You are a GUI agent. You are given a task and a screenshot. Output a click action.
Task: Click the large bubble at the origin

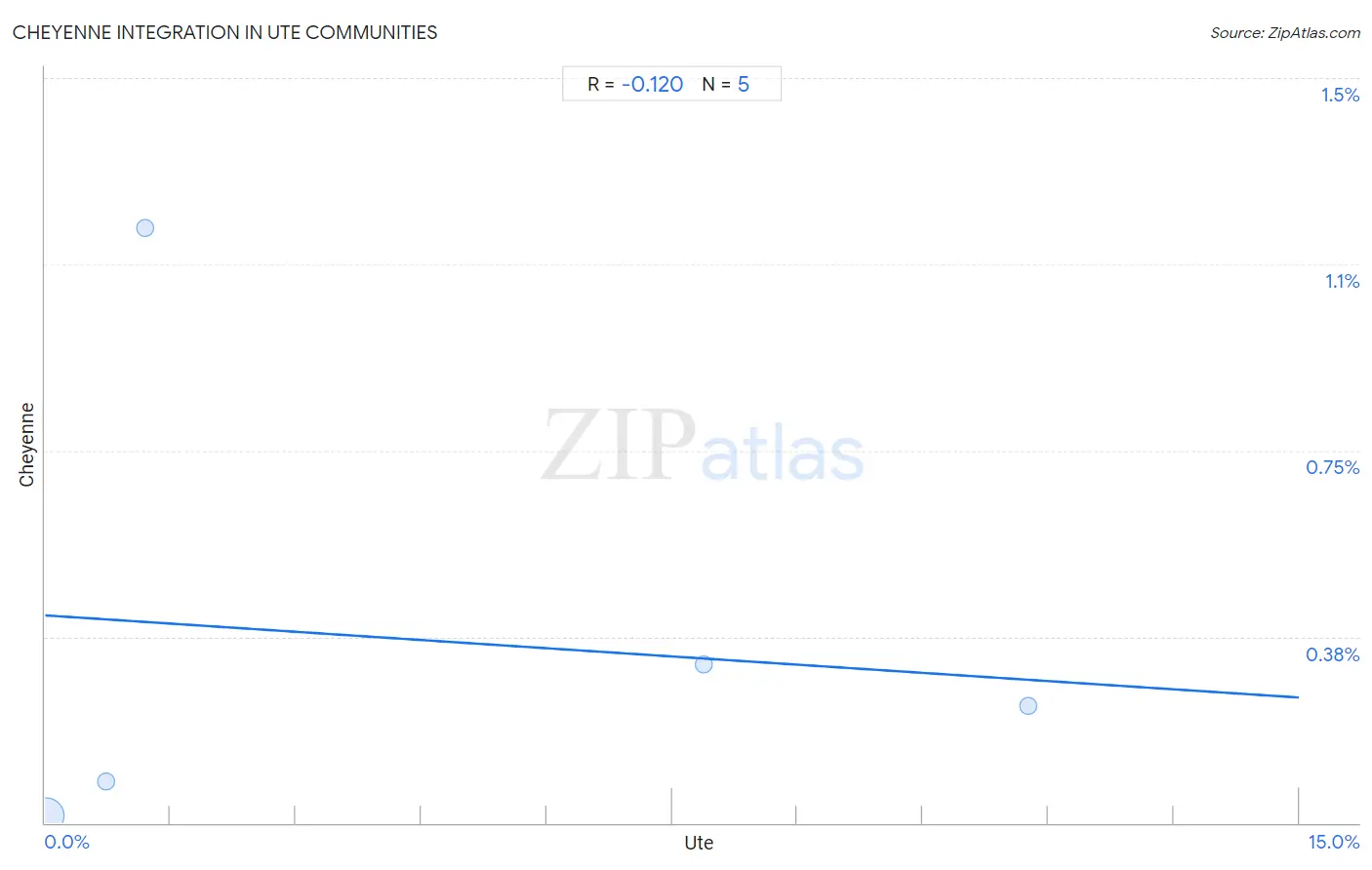[48, 815]
